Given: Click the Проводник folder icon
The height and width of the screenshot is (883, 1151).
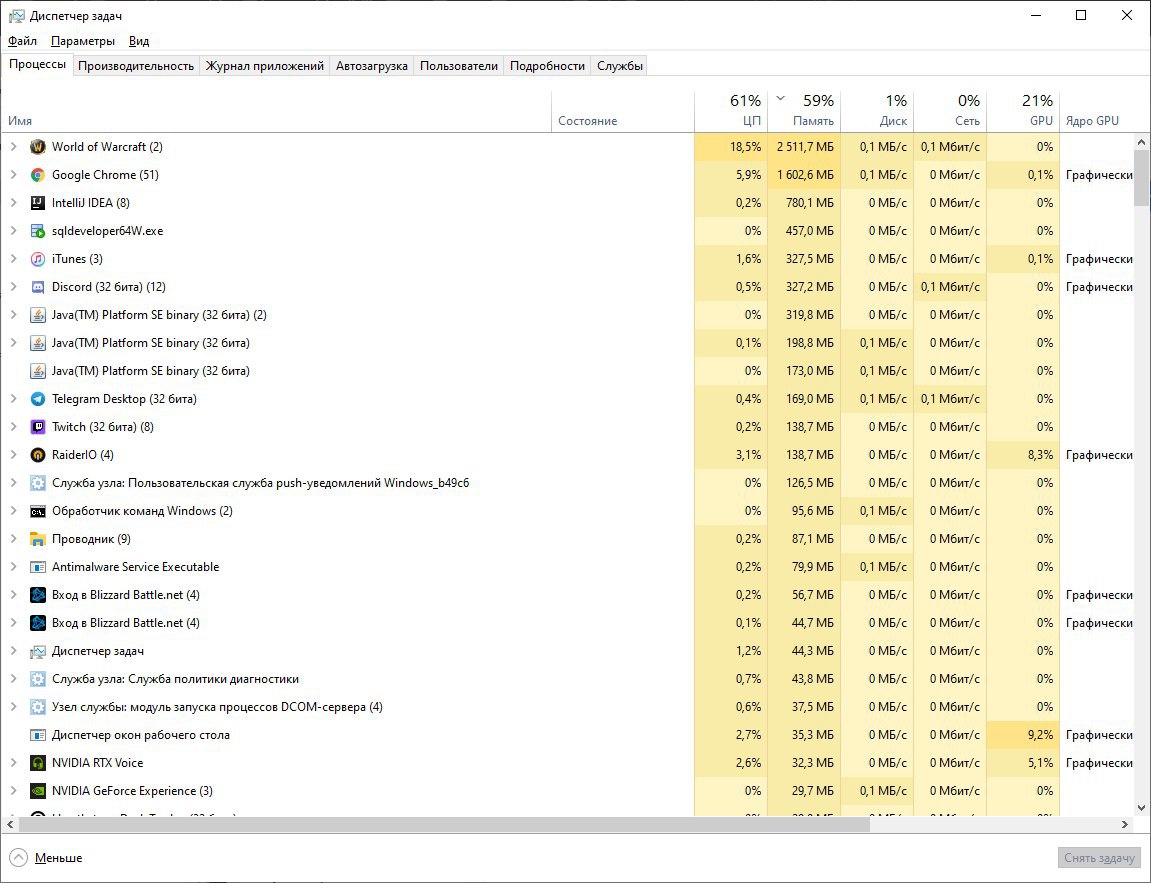Looking at the screenshot, I should [37, 539].
